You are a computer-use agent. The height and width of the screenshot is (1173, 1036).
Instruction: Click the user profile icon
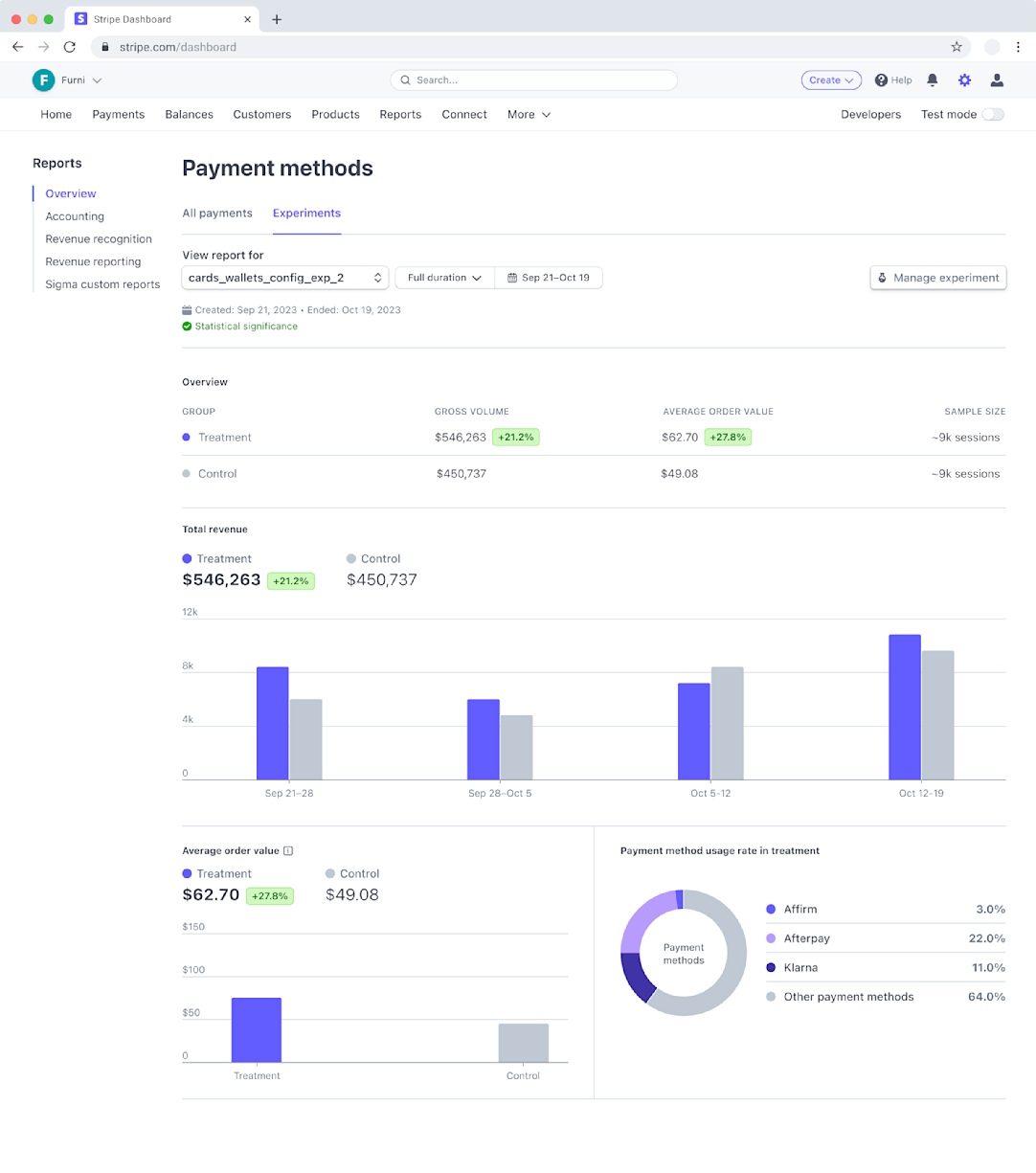tap(997, 80)
